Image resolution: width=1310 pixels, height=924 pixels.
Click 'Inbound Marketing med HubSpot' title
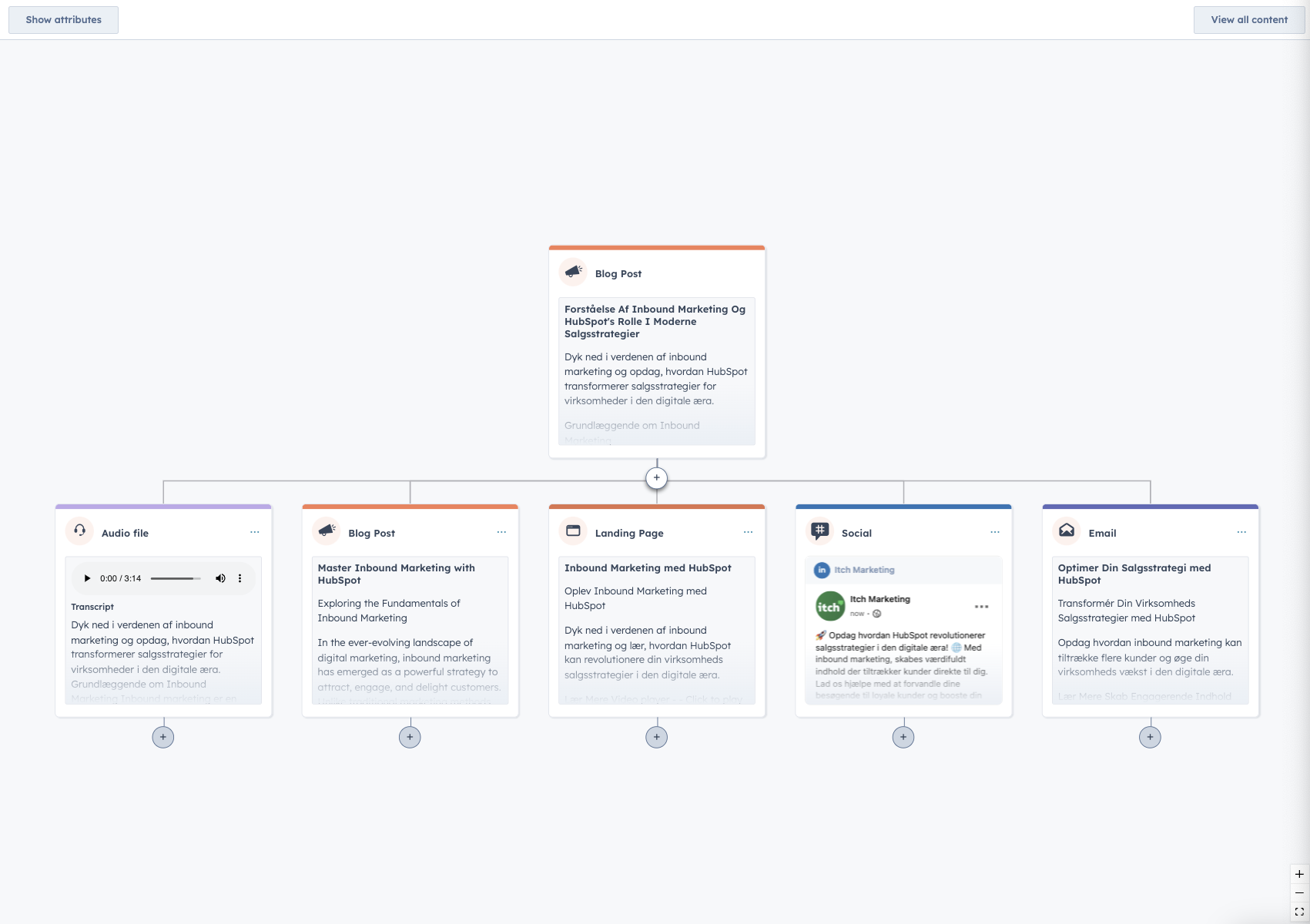pos(648,567)
